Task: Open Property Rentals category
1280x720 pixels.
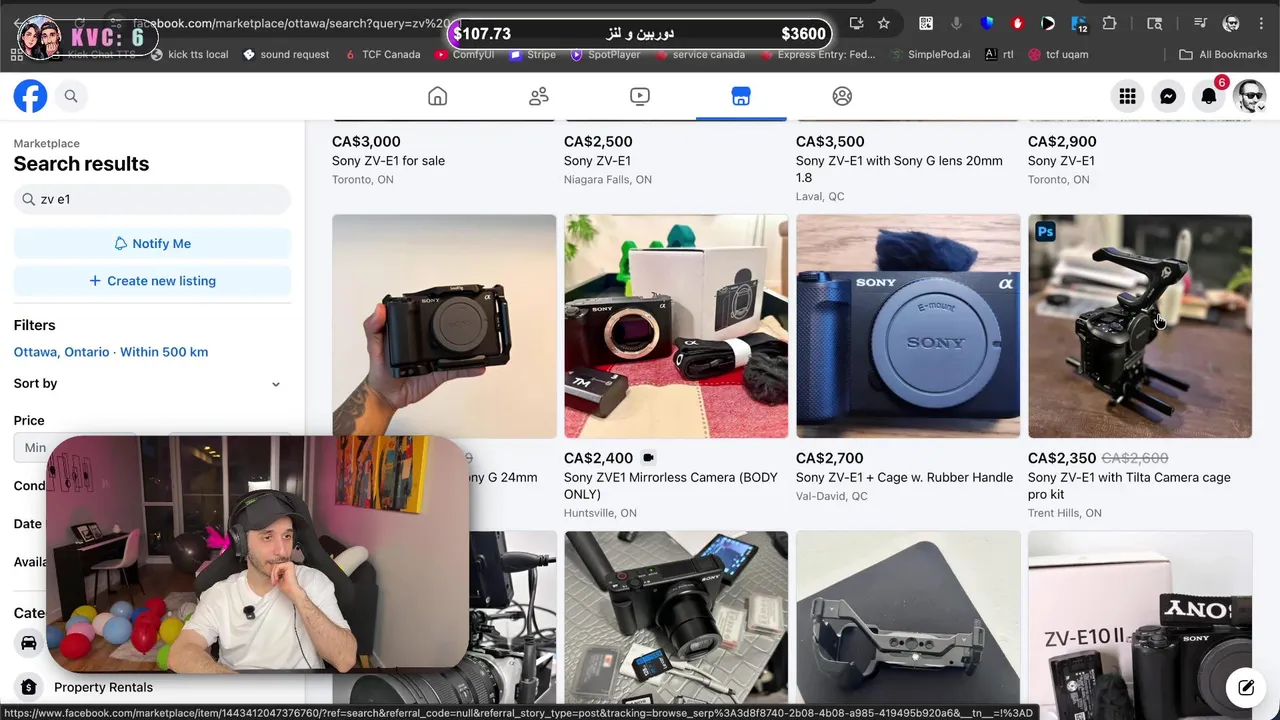Action: click(x=103, y=687)
